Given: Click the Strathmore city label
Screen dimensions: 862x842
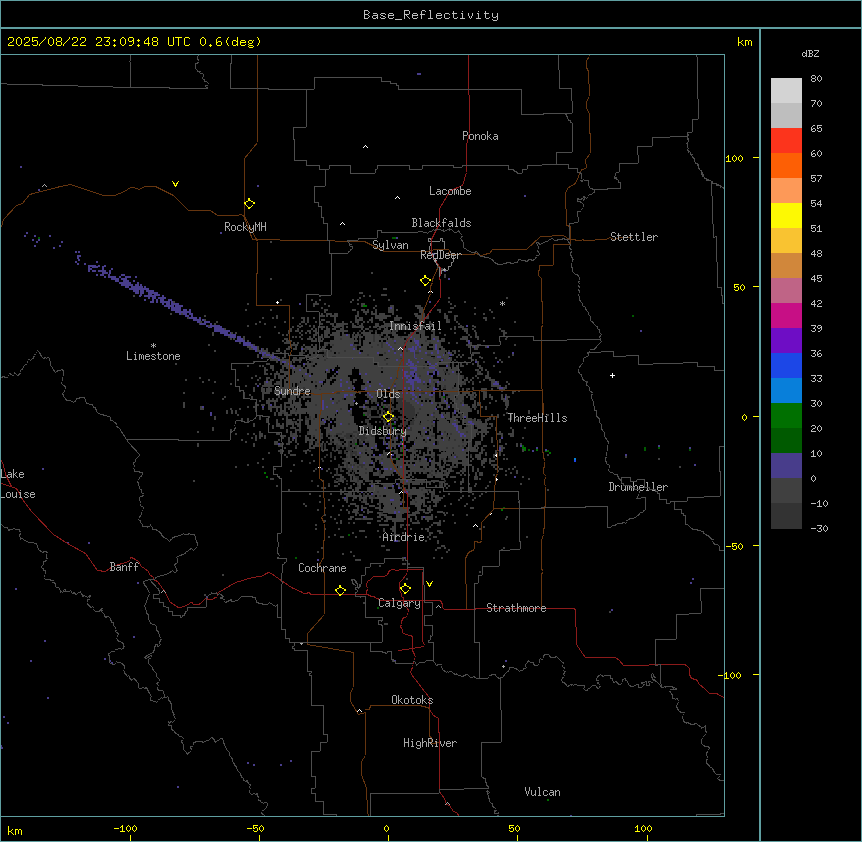Looking at the screenshot, I should click(516, 608).
